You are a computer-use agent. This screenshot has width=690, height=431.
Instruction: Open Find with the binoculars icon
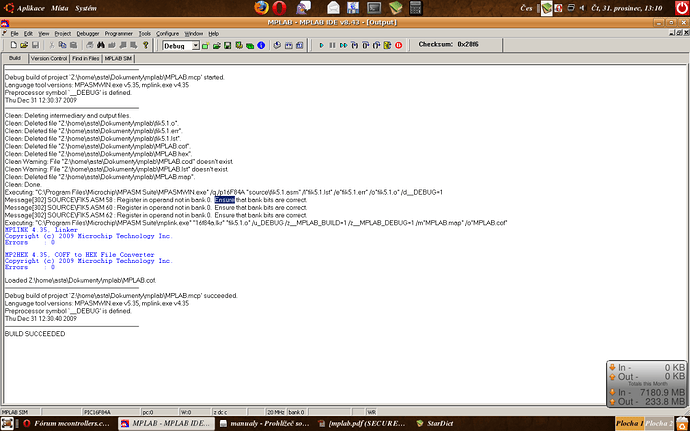[x=101, y=45]
